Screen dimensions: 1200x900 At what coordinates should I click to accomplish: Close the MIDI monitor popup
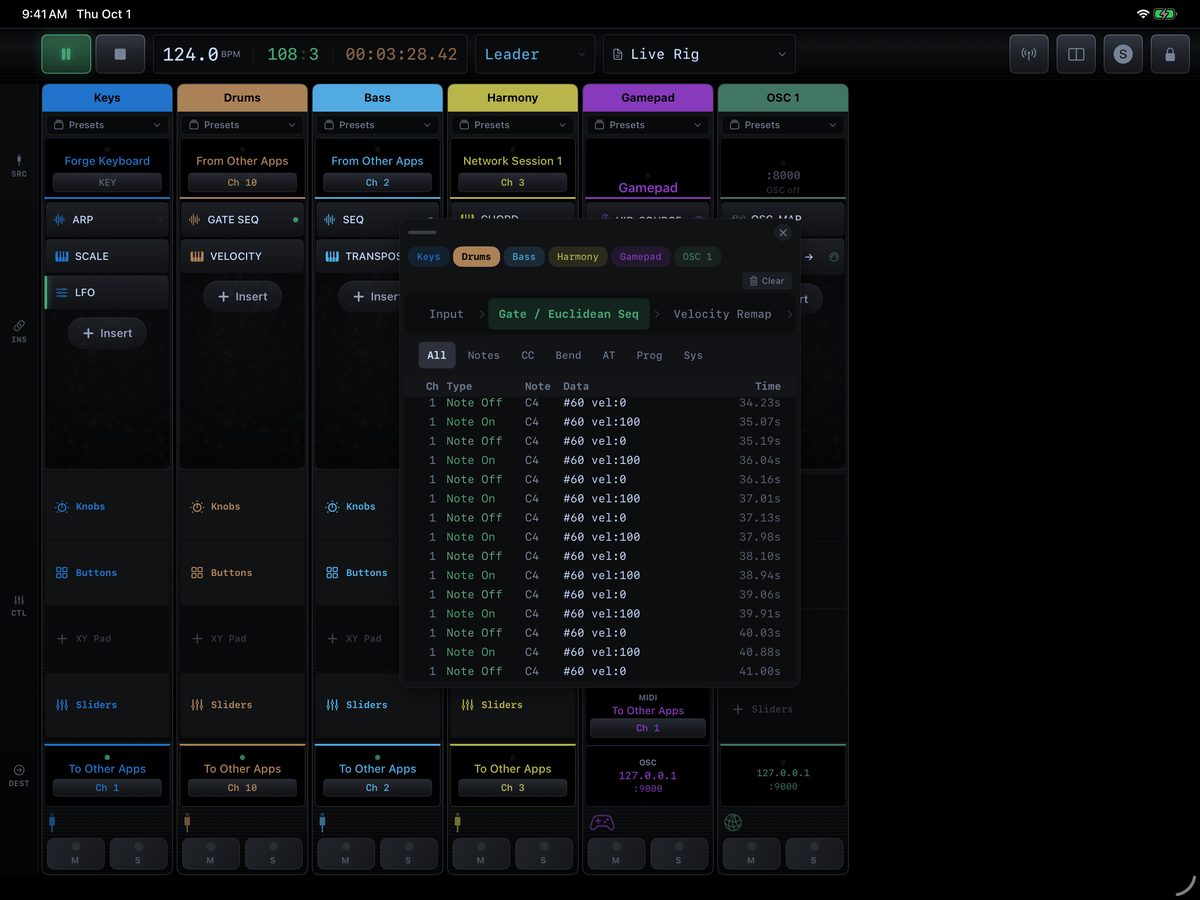pyautogui.click(x=783, y=232)
